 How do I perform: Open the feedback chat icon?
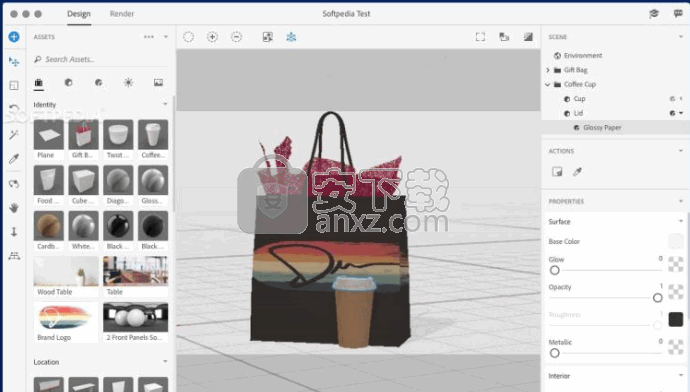[x=678, y=14]
